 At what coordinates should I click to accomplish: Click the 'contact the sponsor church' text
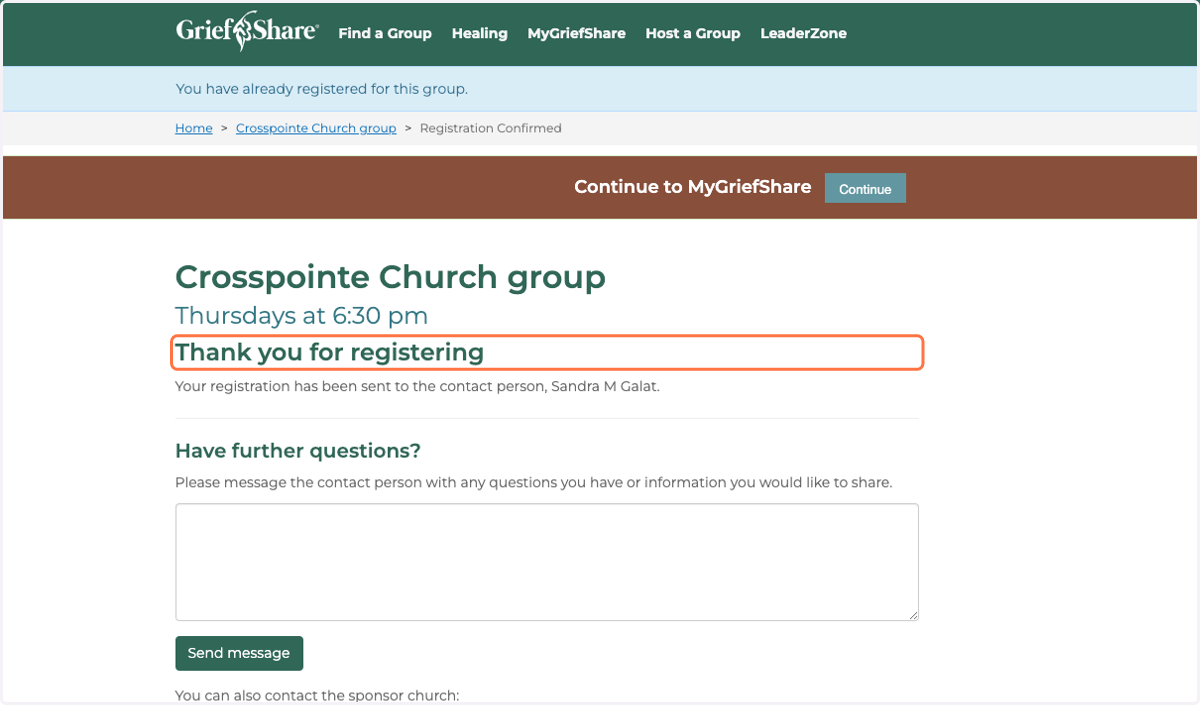(317, 695)
